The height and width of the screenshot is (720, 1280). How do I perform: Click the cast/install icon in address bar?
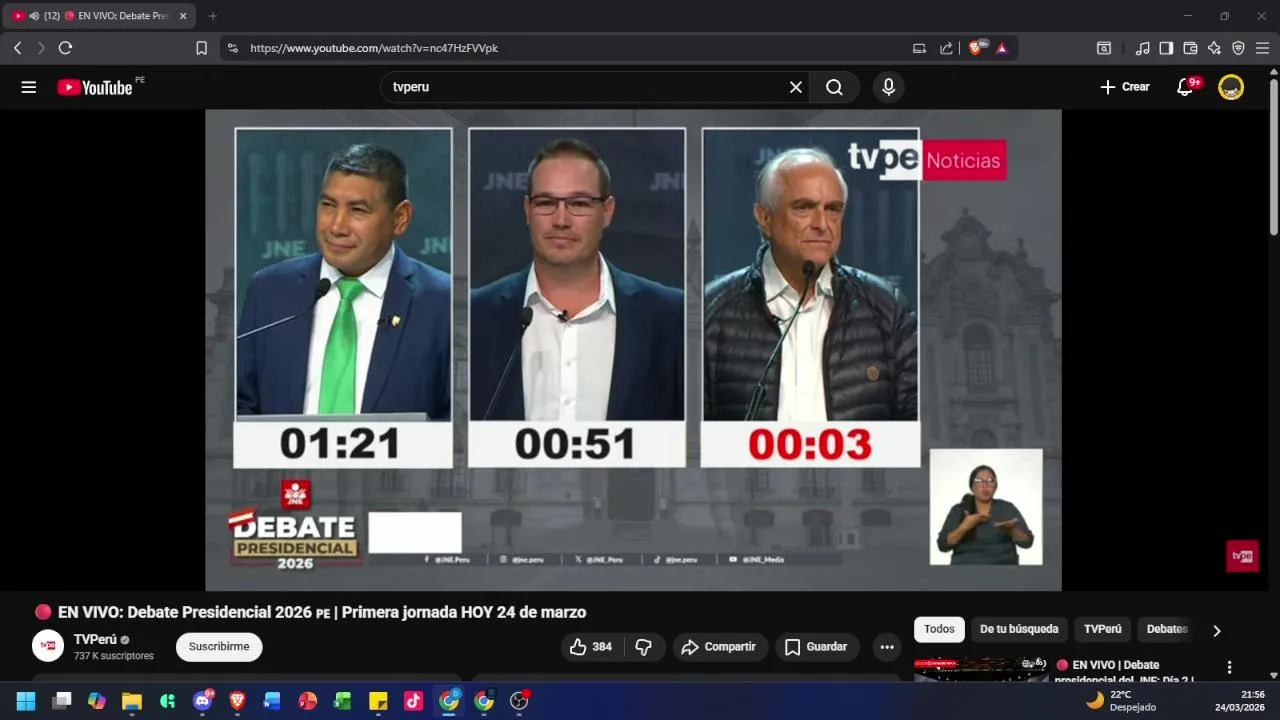point(919,48)
